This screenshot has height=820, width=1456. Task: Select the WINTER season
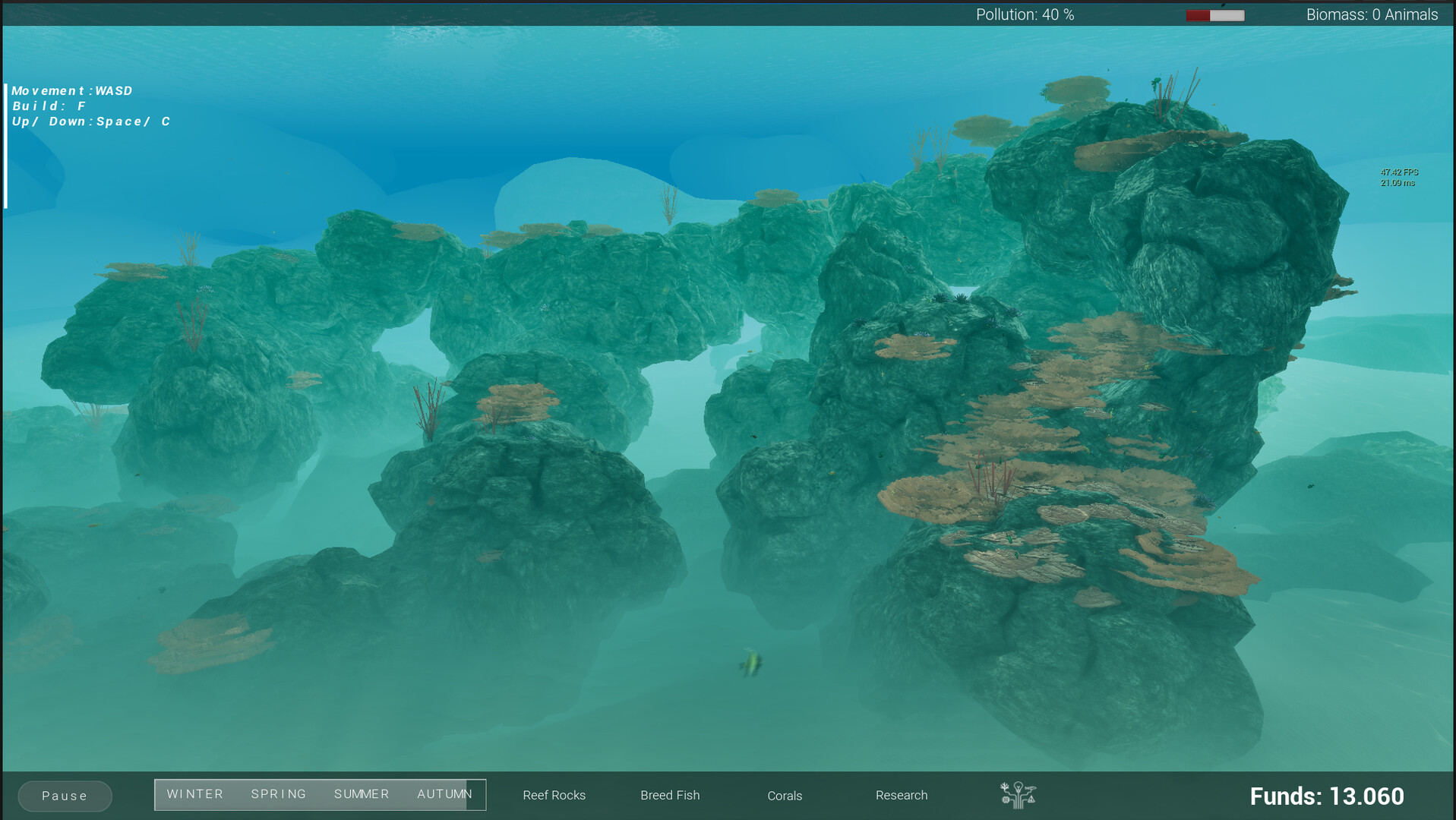point(194,793)
